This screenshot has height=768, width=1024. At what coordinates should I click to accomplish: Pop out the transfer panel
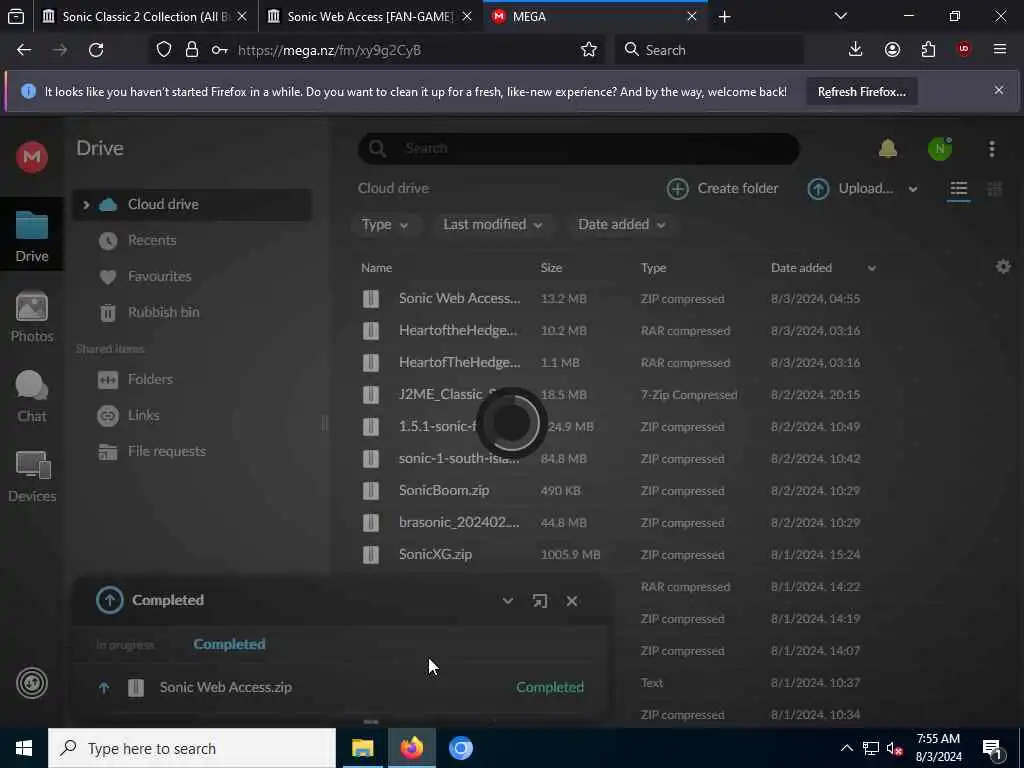click(539, 601)
